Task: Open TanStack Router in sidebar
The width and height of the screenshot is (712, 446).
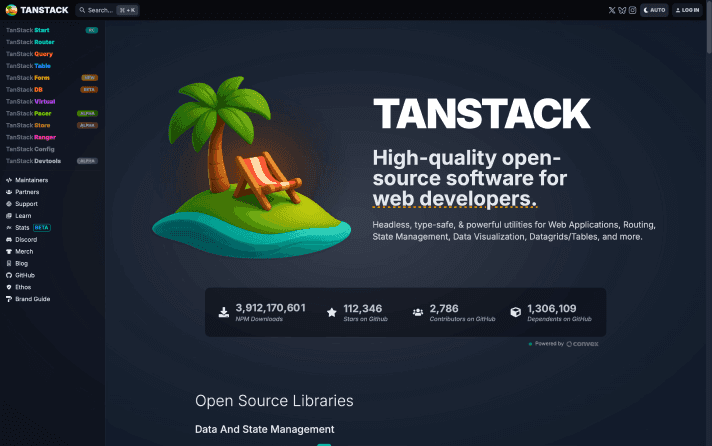Action: 30,42
